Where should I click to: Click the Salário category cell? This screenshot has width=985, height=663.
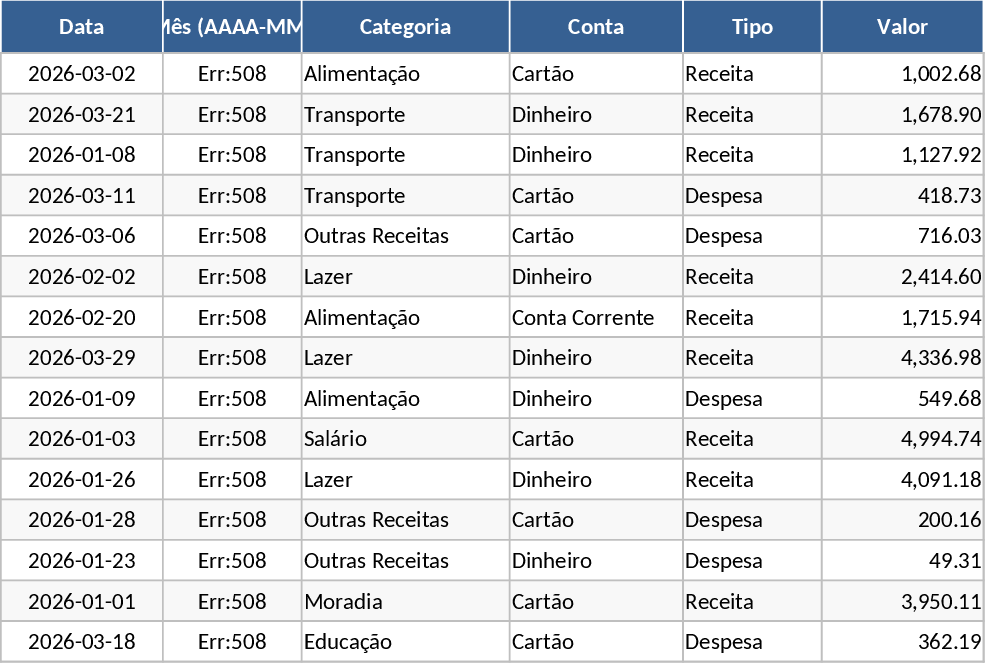[336, 439]
